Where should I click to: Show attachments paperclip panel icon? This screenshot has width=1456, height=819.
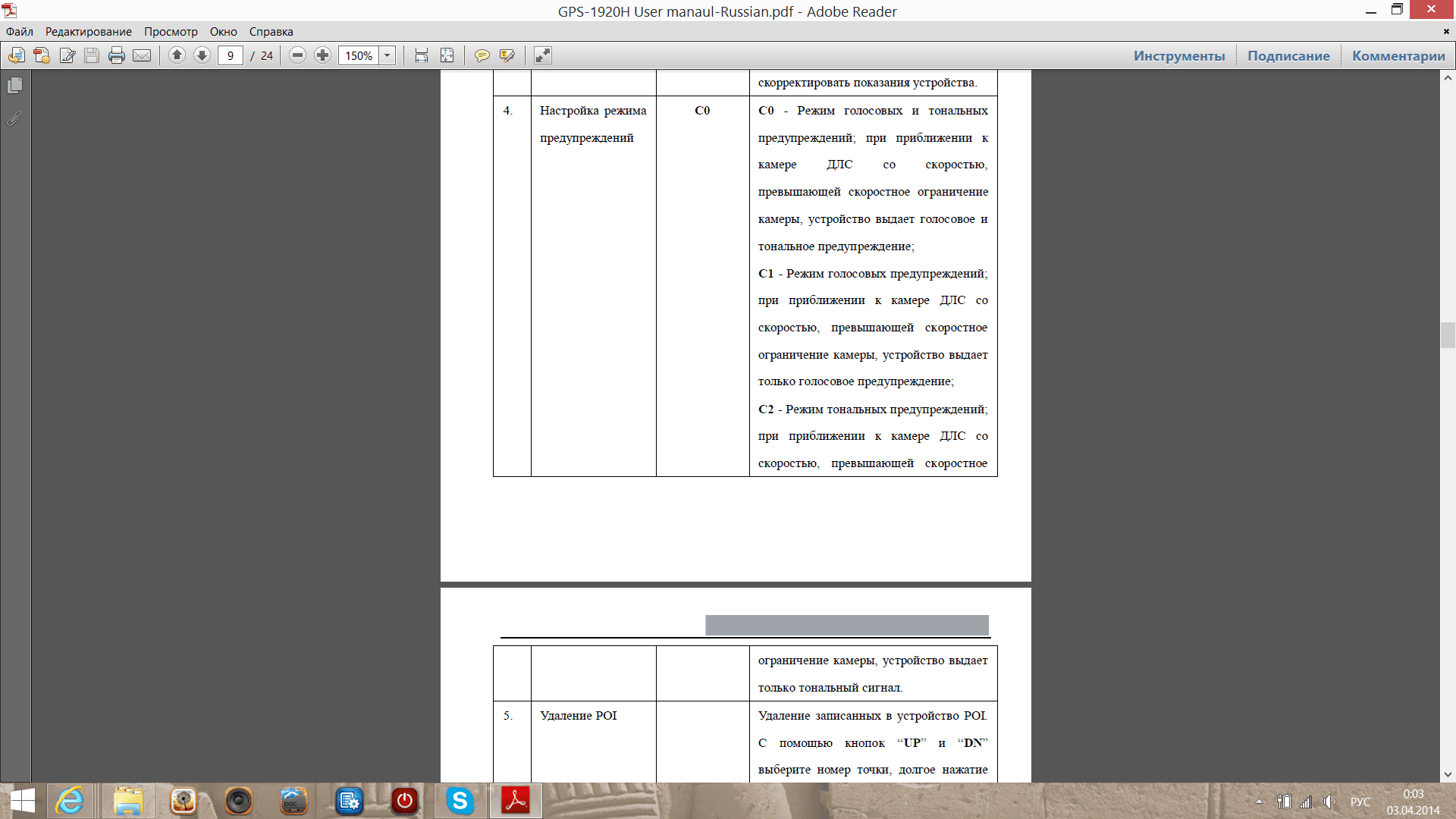point(15,118)
